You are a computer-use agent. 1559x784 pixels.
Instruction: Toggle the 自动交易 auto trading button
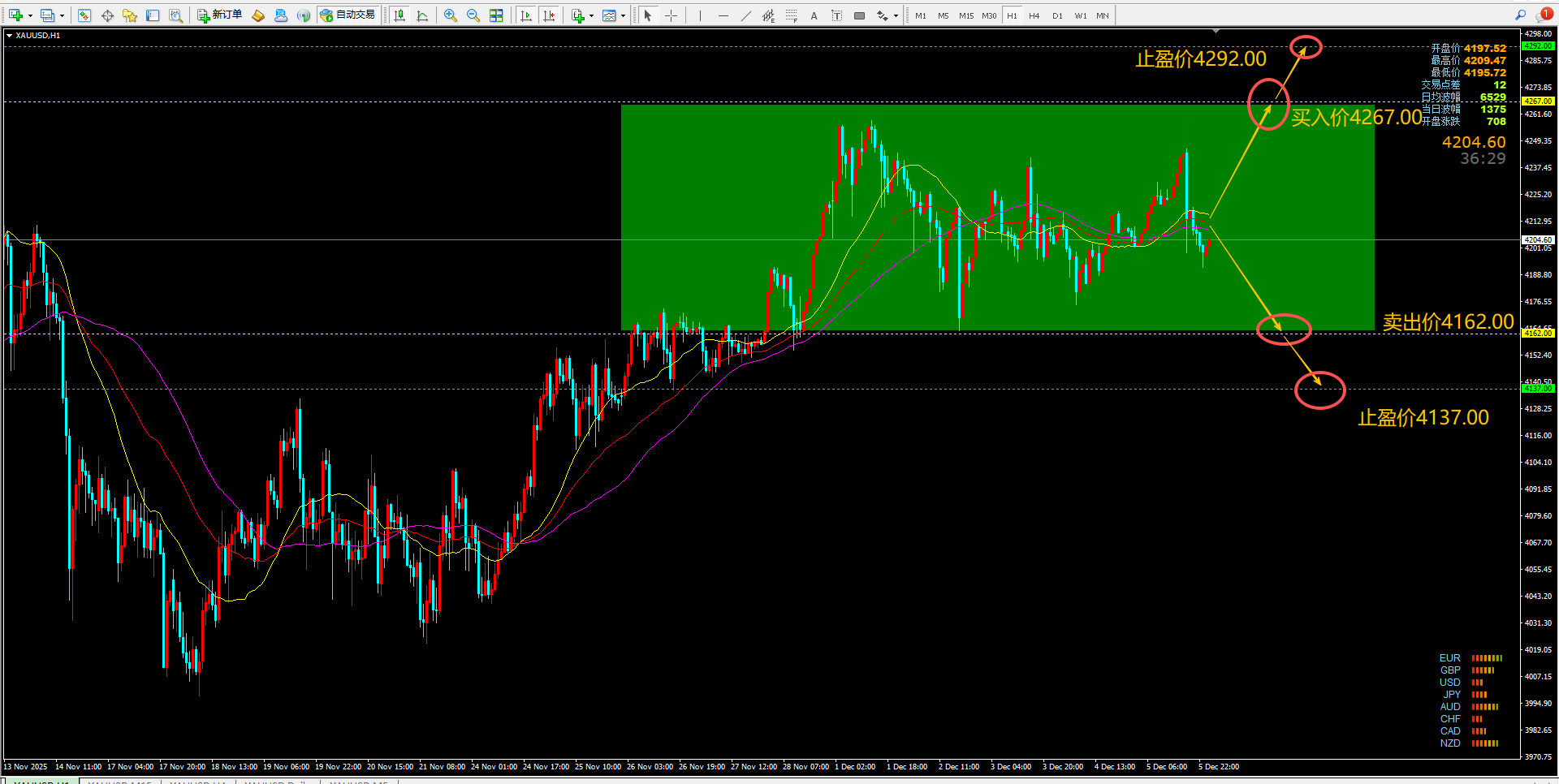[348, 15]
